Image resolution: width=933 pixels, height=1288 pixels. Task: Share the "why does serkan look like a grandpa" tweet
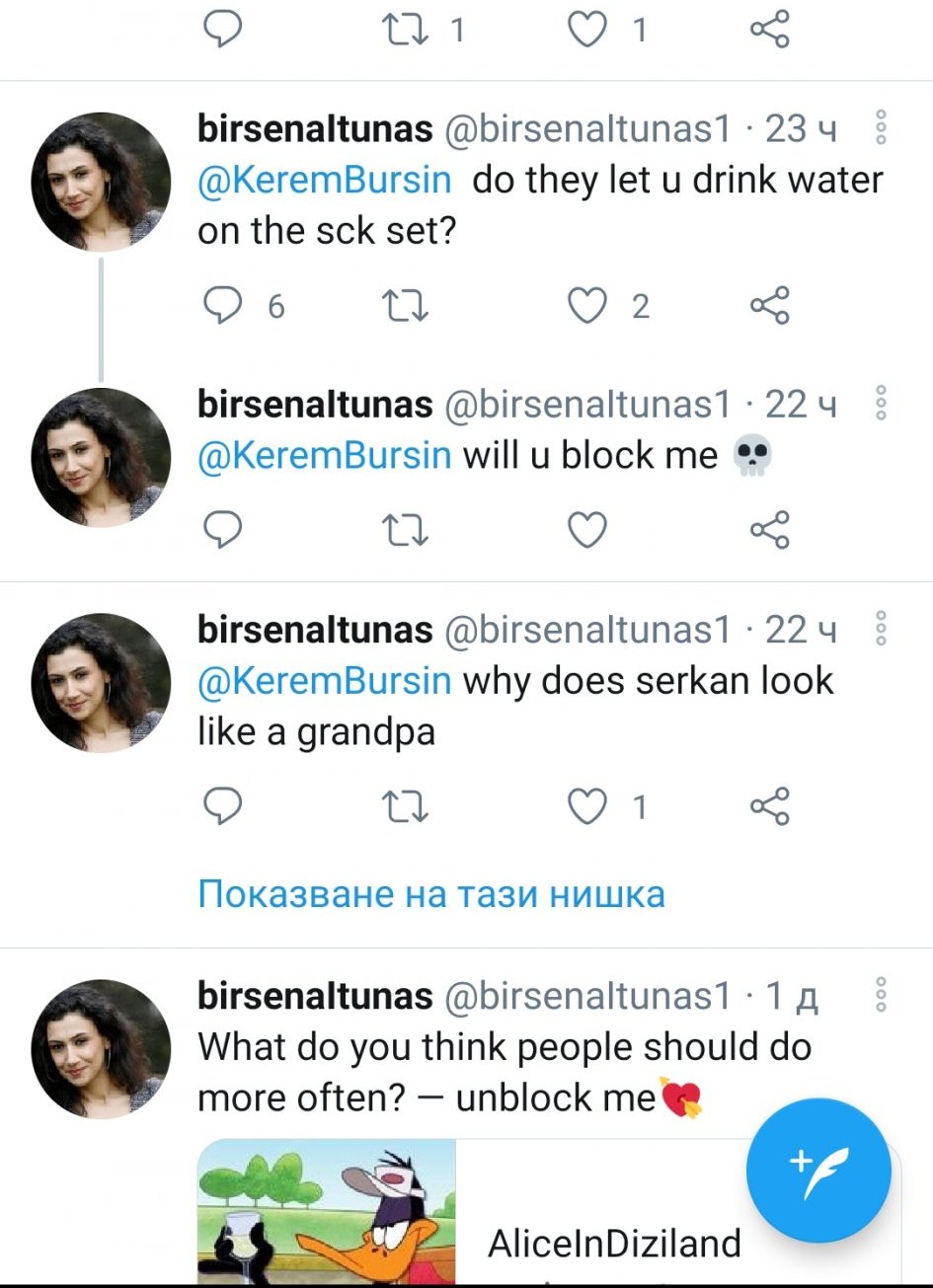(769, 807)
